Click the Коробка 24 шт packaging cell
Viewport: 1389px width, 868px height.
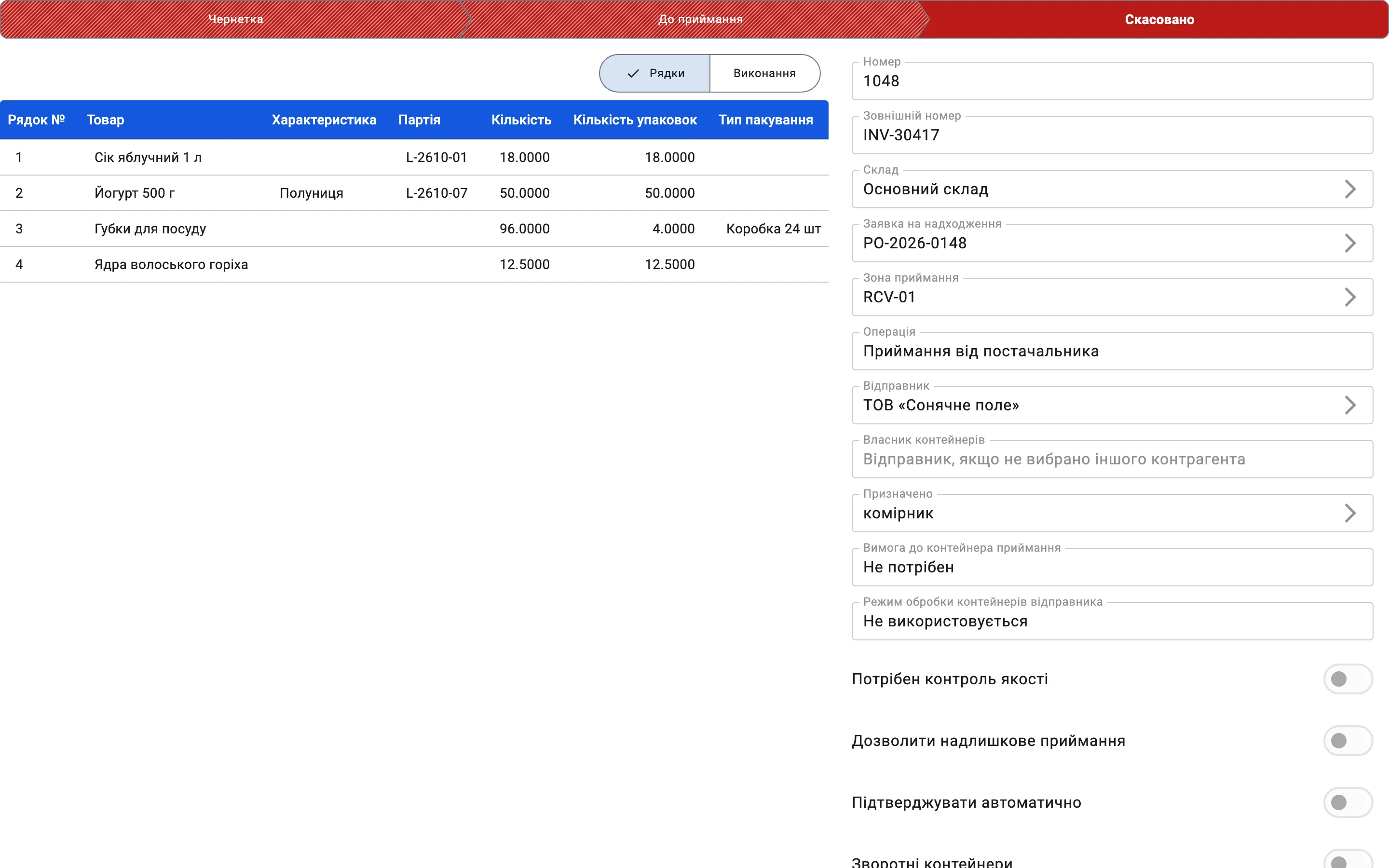(x=773, y=229)
